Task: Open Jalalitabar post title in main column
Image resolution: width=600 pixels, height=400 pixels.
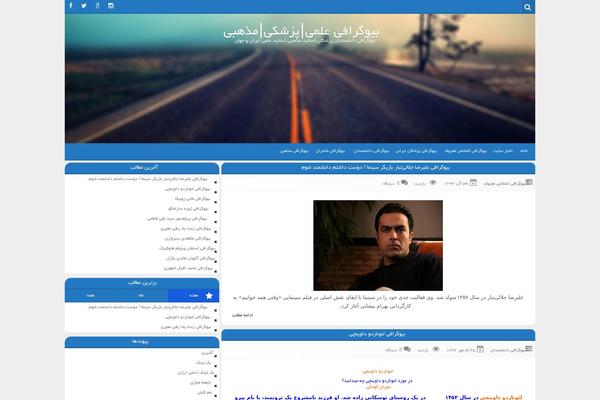Action: click(x=375, y=168)
